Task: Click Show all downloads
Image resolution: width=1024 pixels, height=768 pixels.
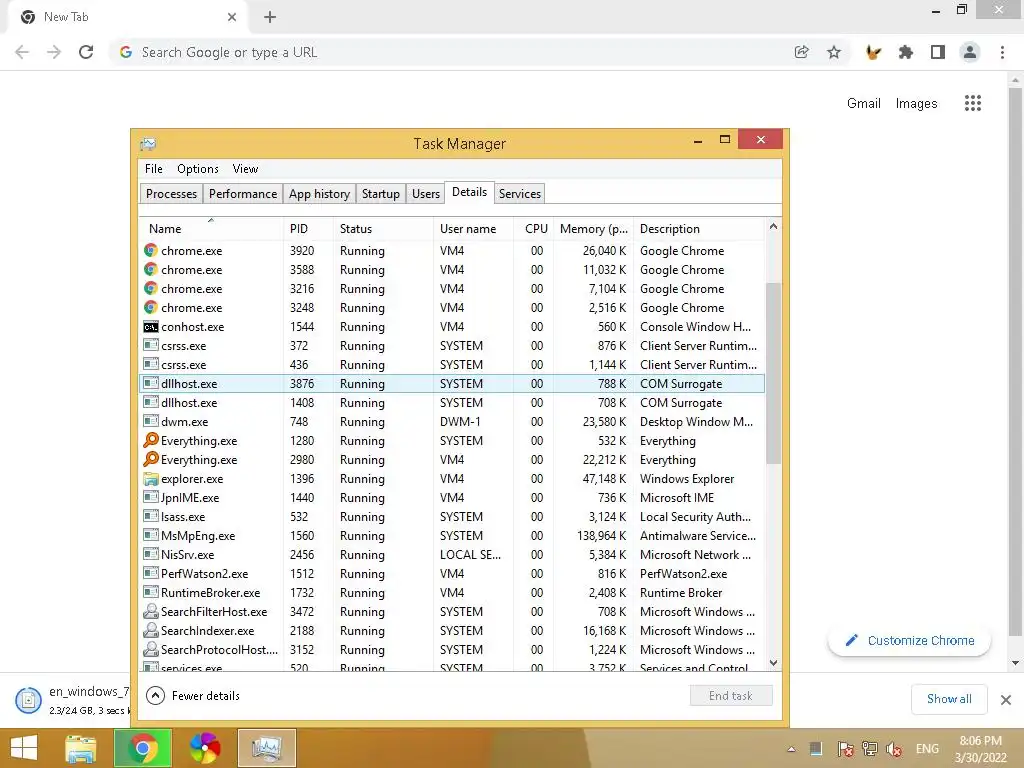Action: (949, 699)
